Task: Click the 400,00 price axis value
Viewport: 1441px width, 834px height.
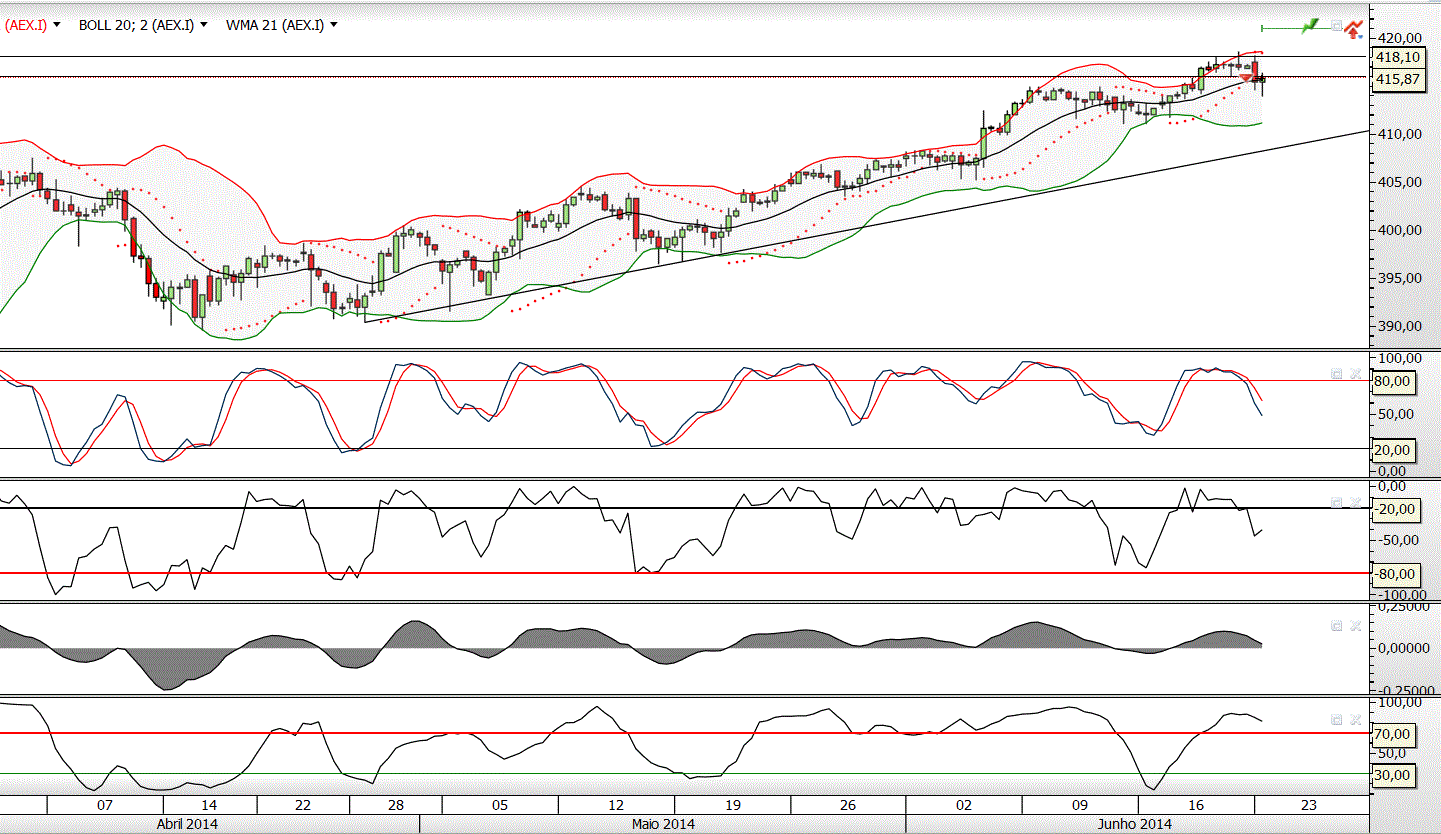Action: coord(1399,230)
